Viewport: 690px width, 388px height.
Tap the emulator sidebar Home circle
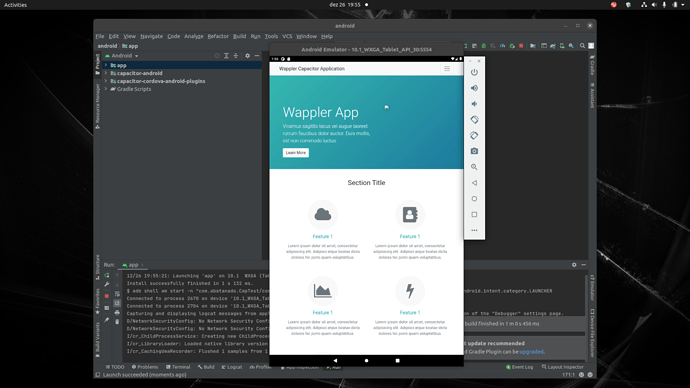(474, 199)
